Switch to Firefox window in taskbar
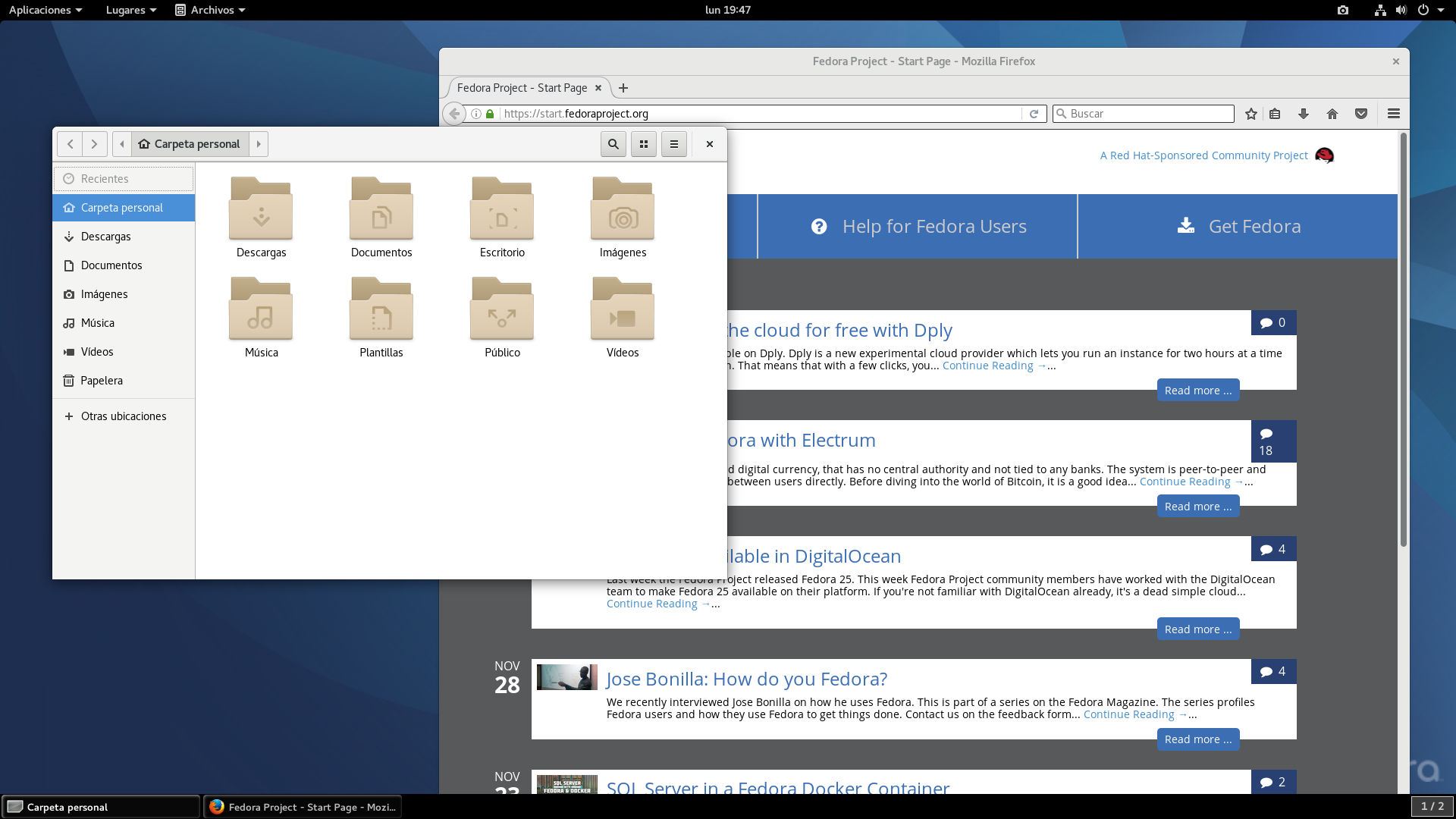 302,807
